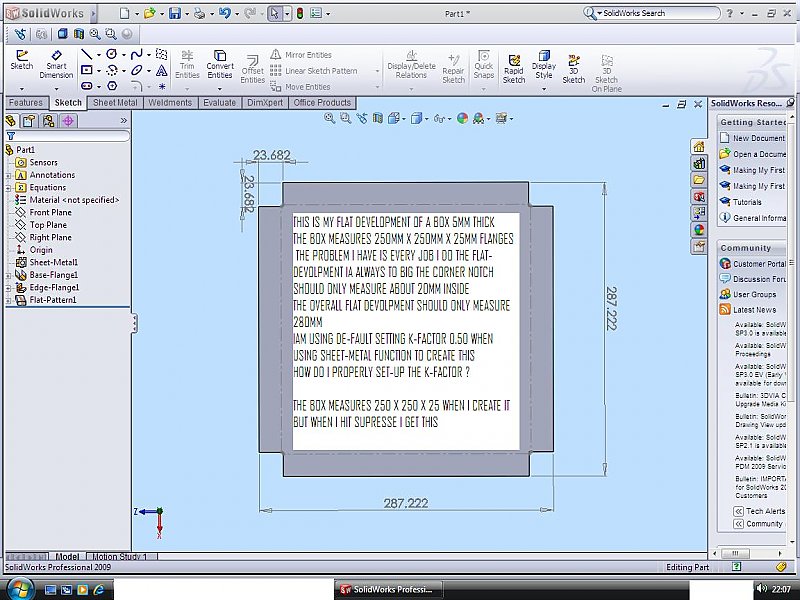Switch to the Weldments tab
This screenshot has width=800, height=600.
170,103
